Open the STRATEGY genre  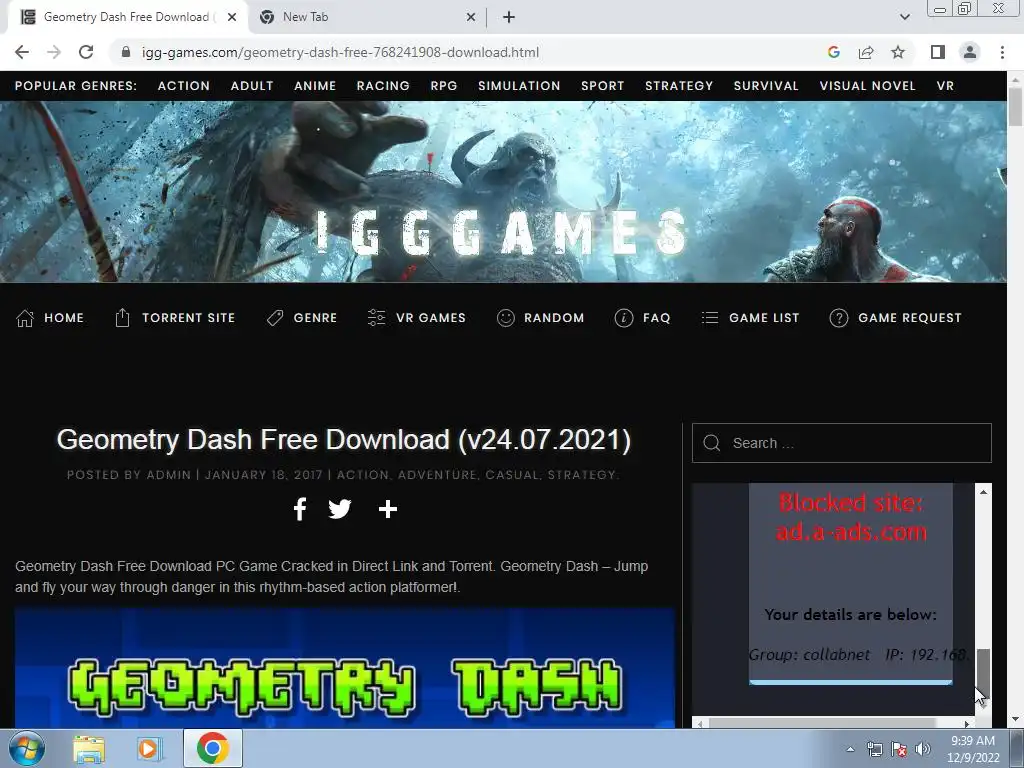[x=679, y=86]
